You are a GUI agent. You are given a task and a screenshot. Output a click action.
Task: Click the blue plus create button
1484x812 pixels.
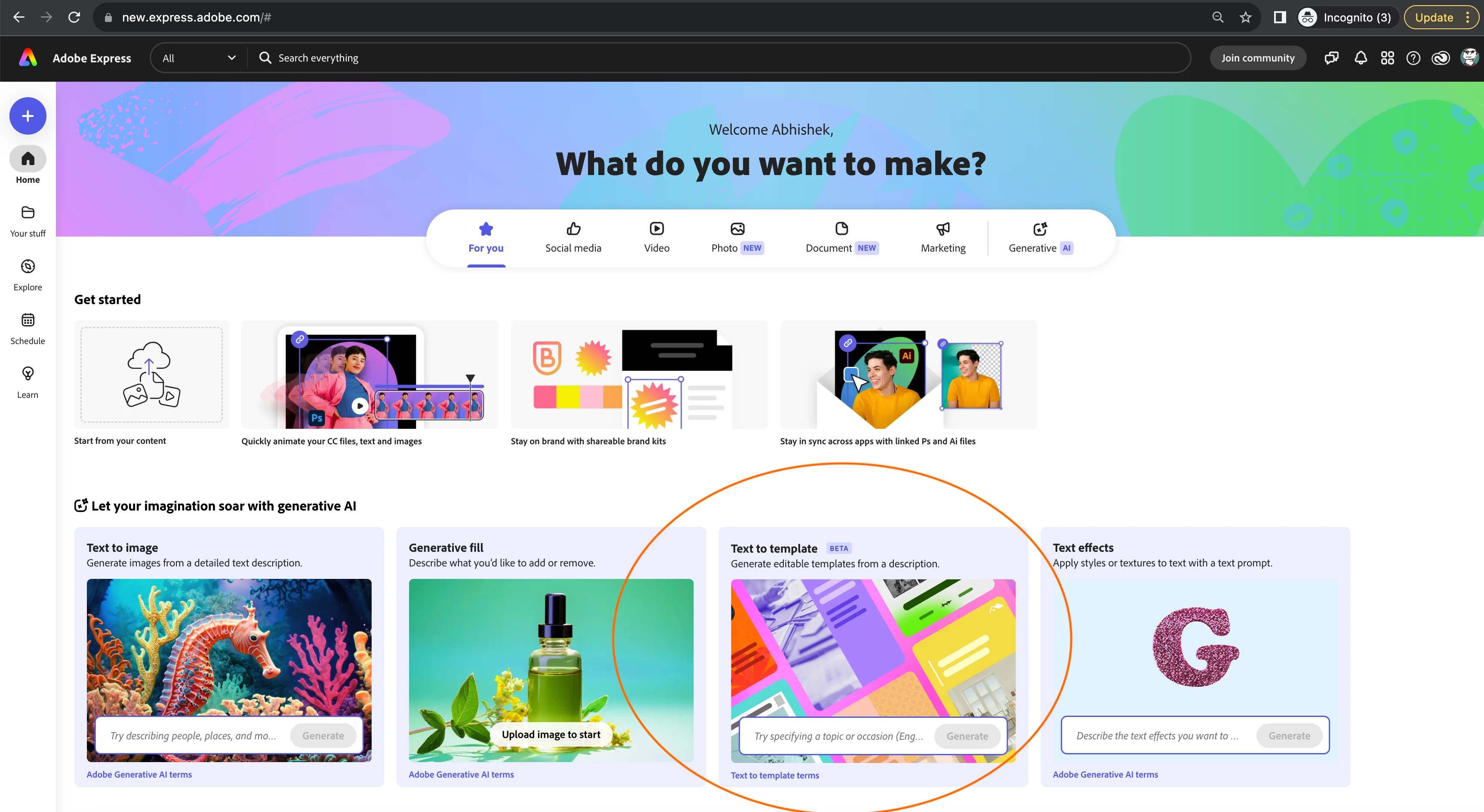28,116
